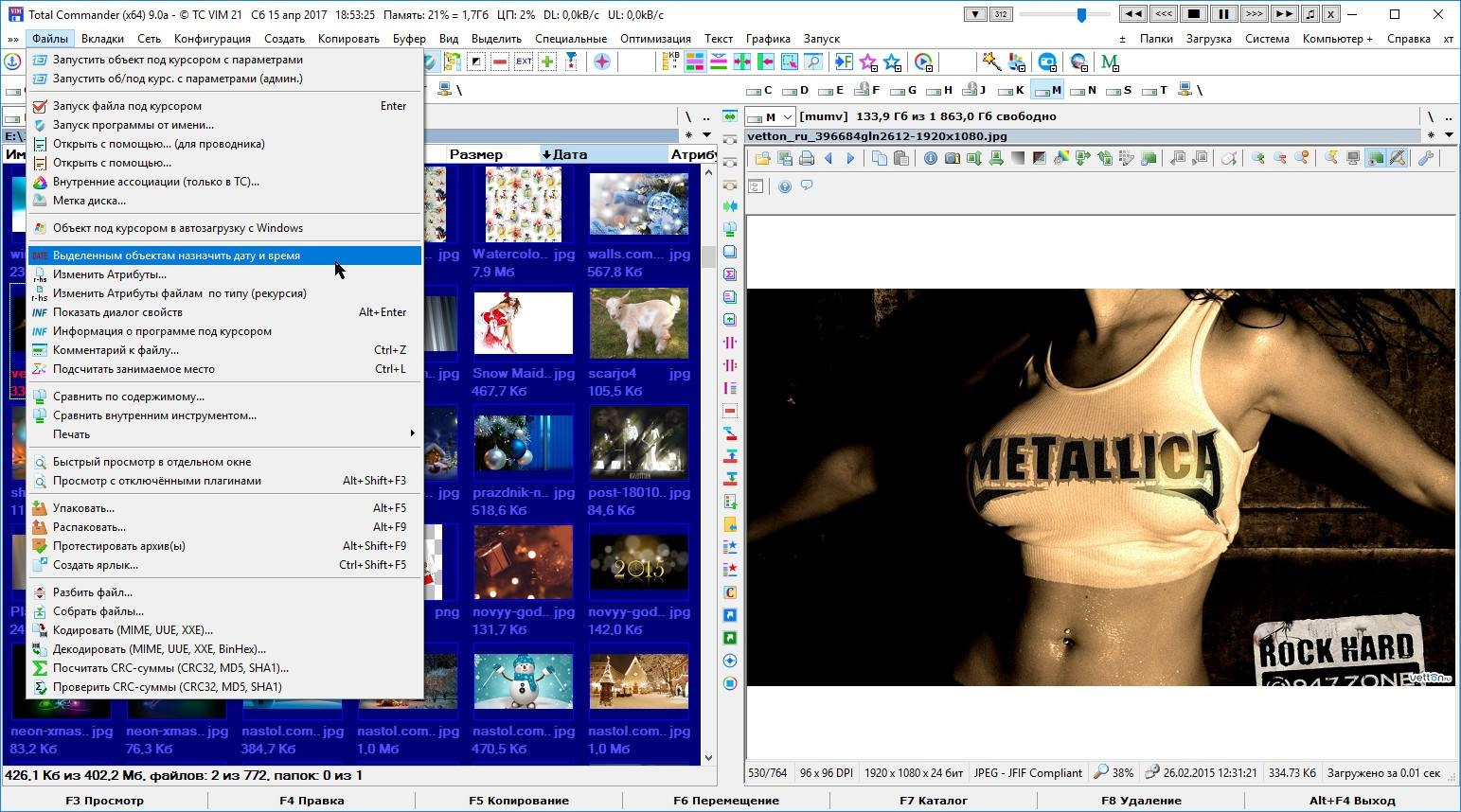The width and height of the screenshot is (1461, 812).
Task: Open the drive M dropdown in right panel
Action: tap(787, 117)
